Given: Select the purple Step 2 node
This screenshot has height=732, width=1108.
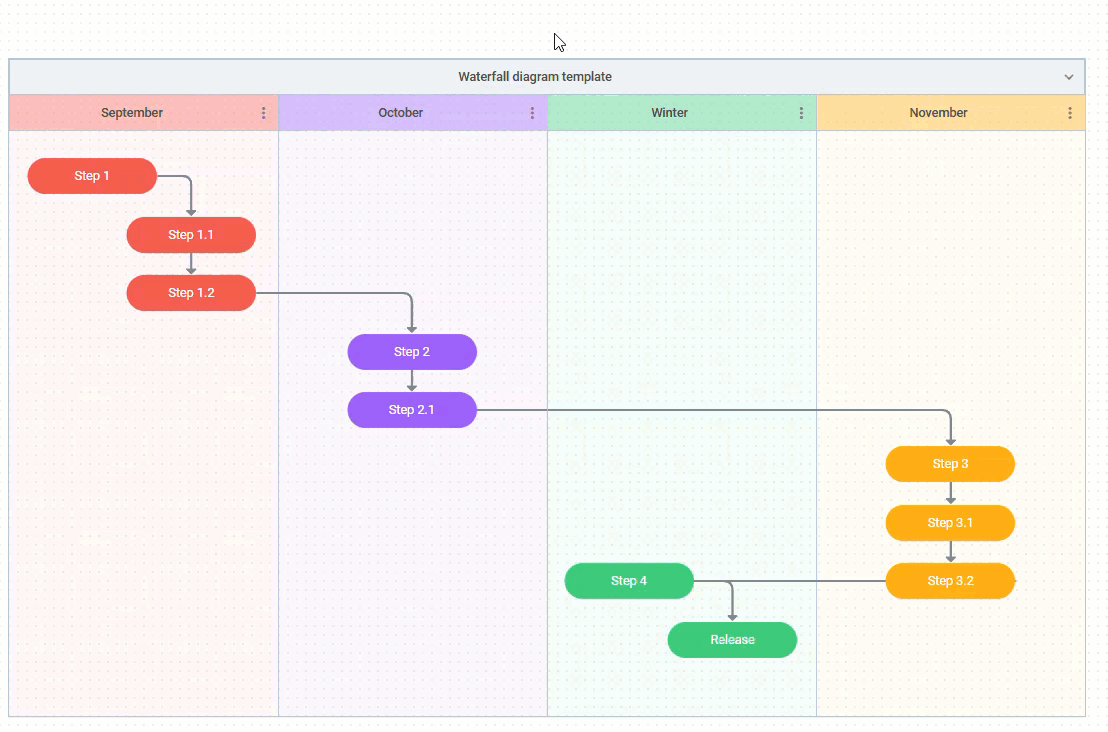Looking at the screenshot, I should point(412,352).
